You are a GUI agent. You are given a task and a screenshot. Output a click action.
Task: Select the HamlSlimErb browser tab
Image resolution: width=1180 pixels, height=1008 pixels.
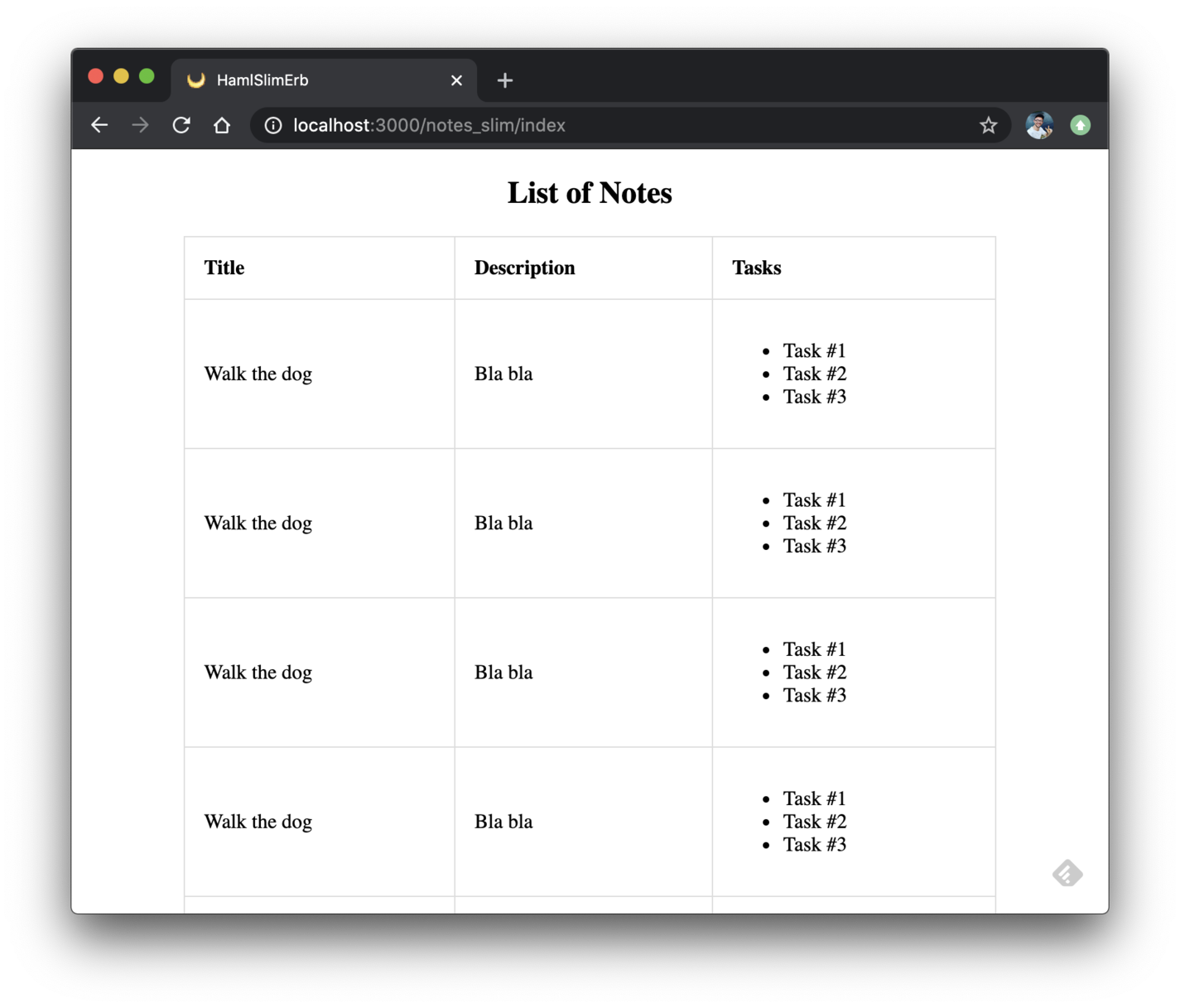(x=315, y=80)
